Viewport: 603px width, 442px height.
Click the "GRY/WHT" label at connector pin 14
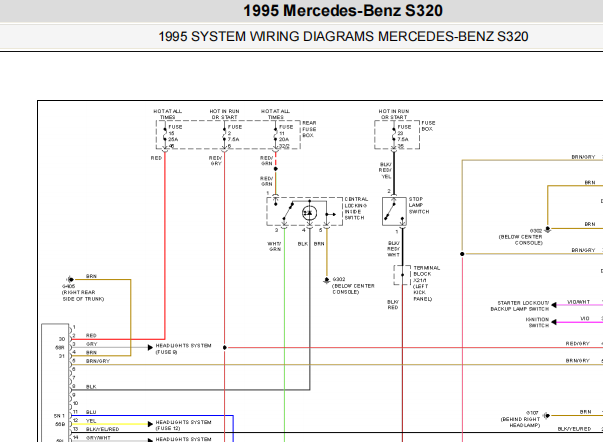[98, 437]
